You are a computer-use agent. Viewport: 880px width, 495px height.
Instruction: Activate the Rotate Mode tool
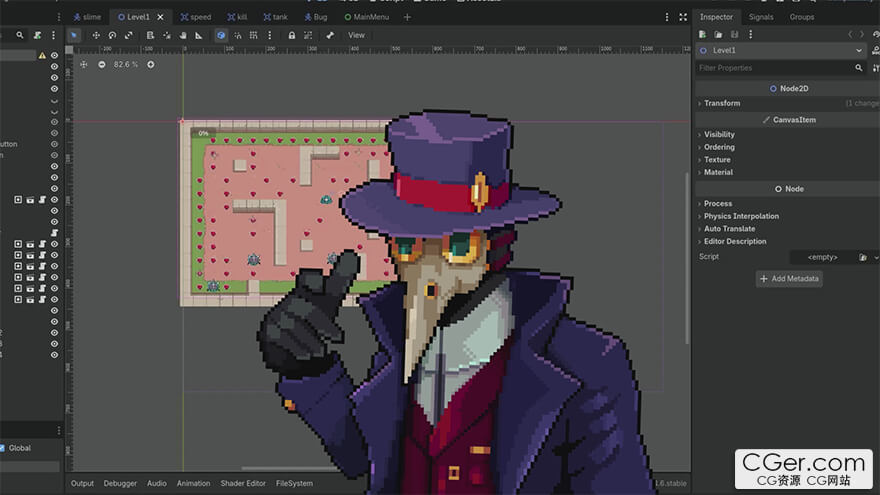click(112, 35)
